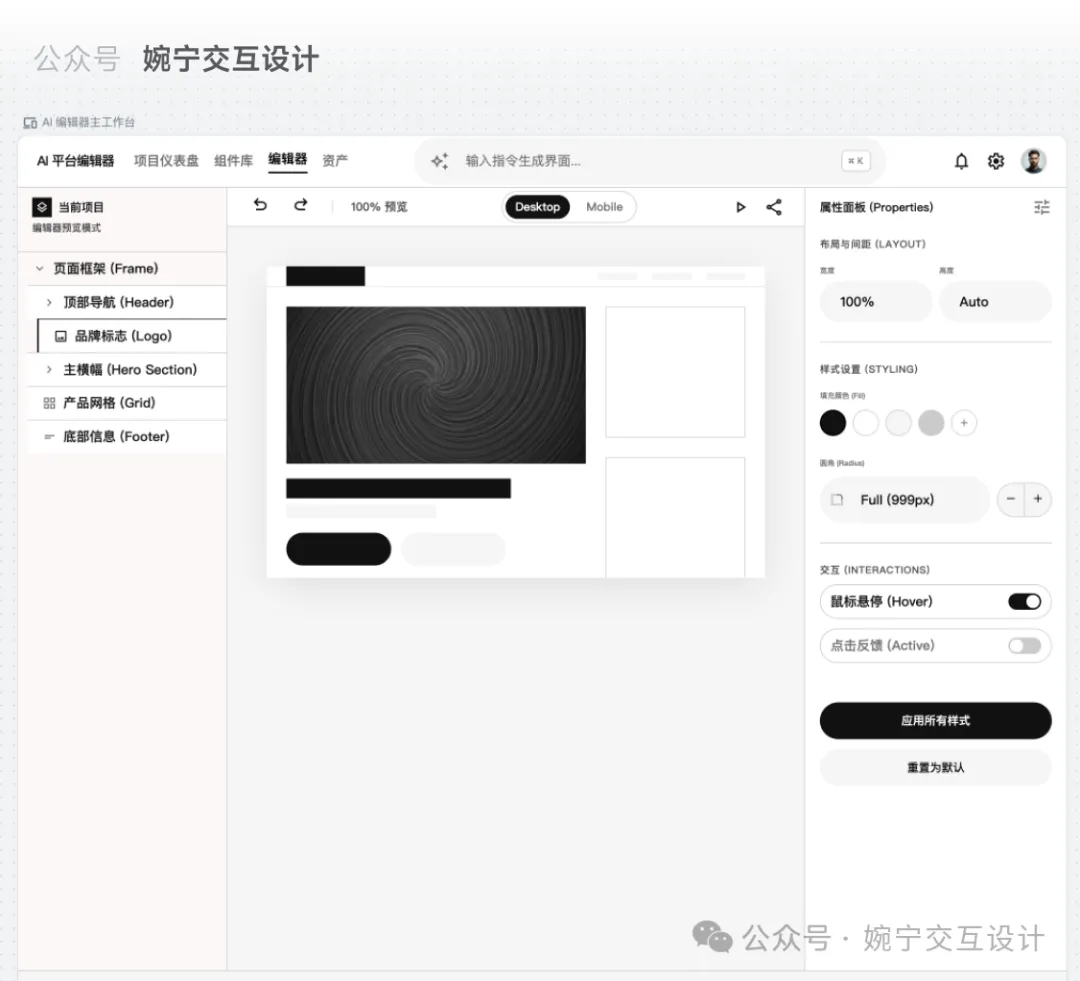Click the black pill button on canvas
This screenshot has height=981, width=1080.
[338, 549]
